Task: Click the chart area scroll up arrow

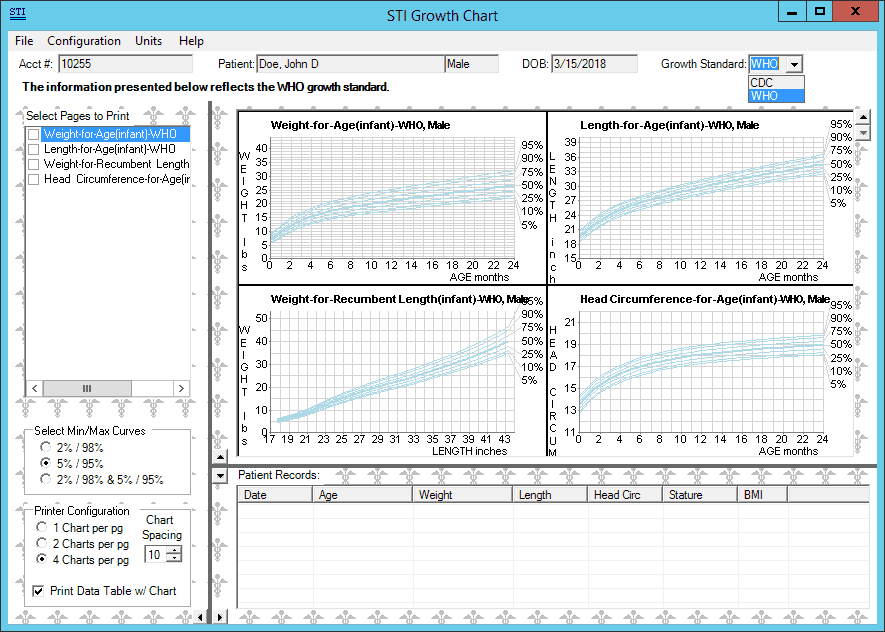Action: coord(863,117)
